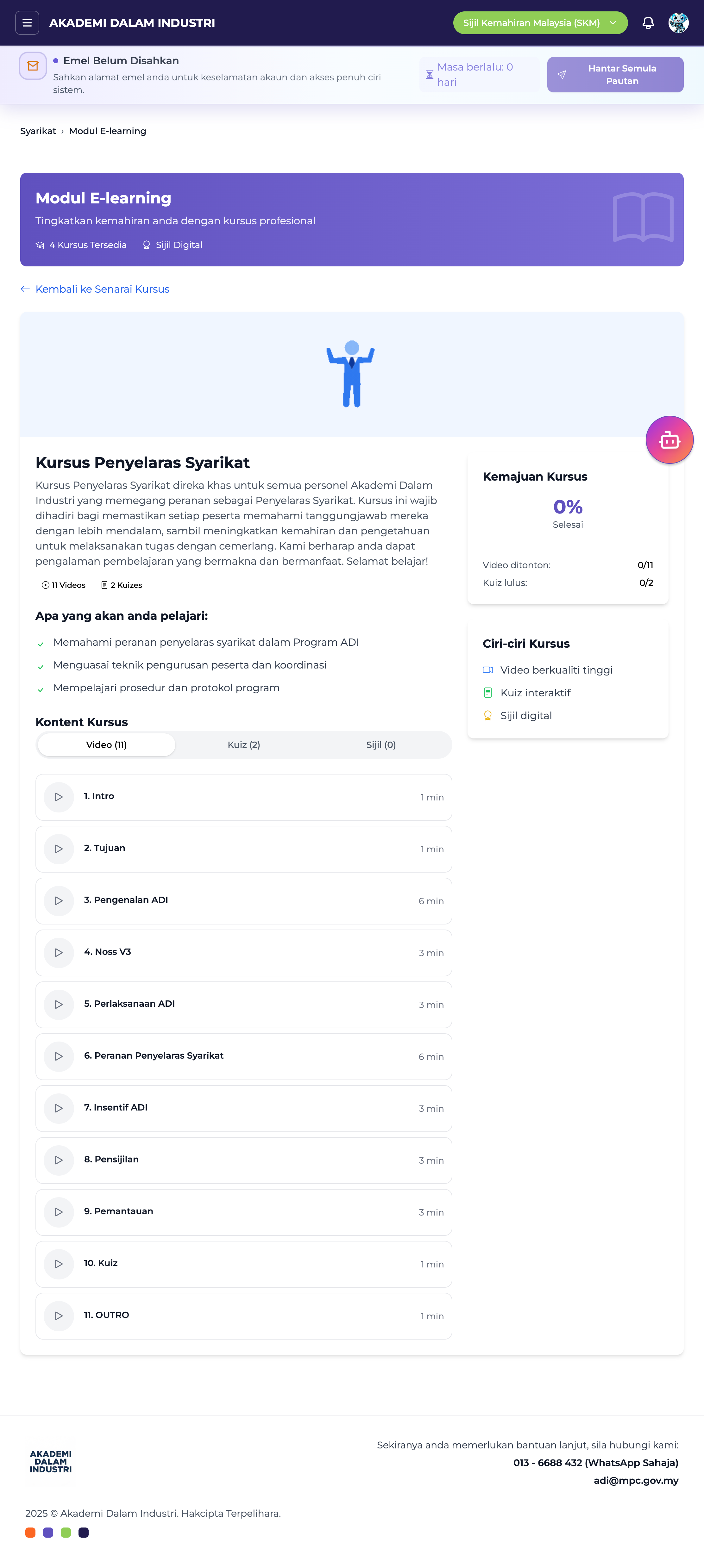Open the hamburger sidebar menu
Viewport: 704px width, 1568px height.
[27, 23]
